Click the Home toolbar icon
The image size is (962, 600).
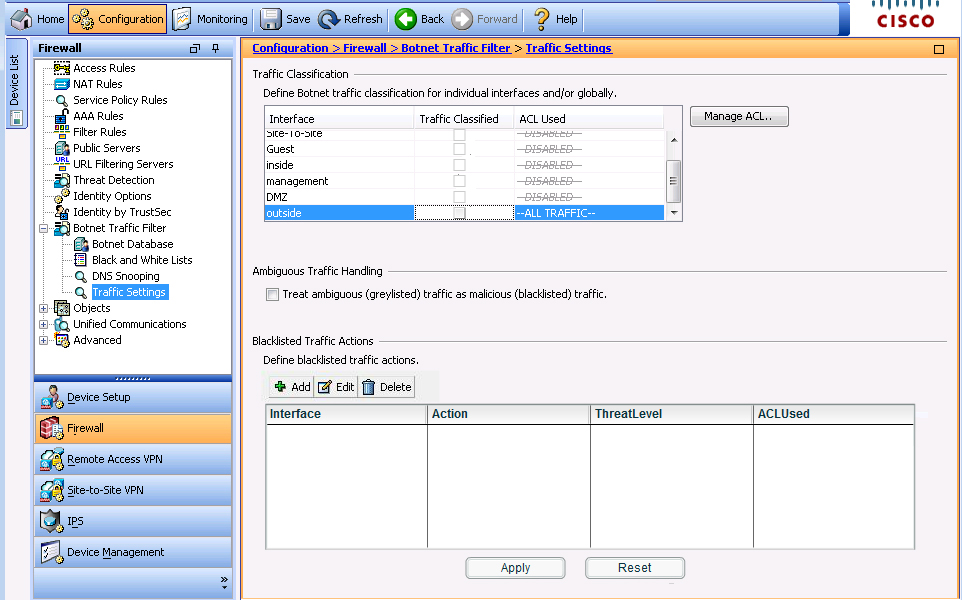coord(22,19)
